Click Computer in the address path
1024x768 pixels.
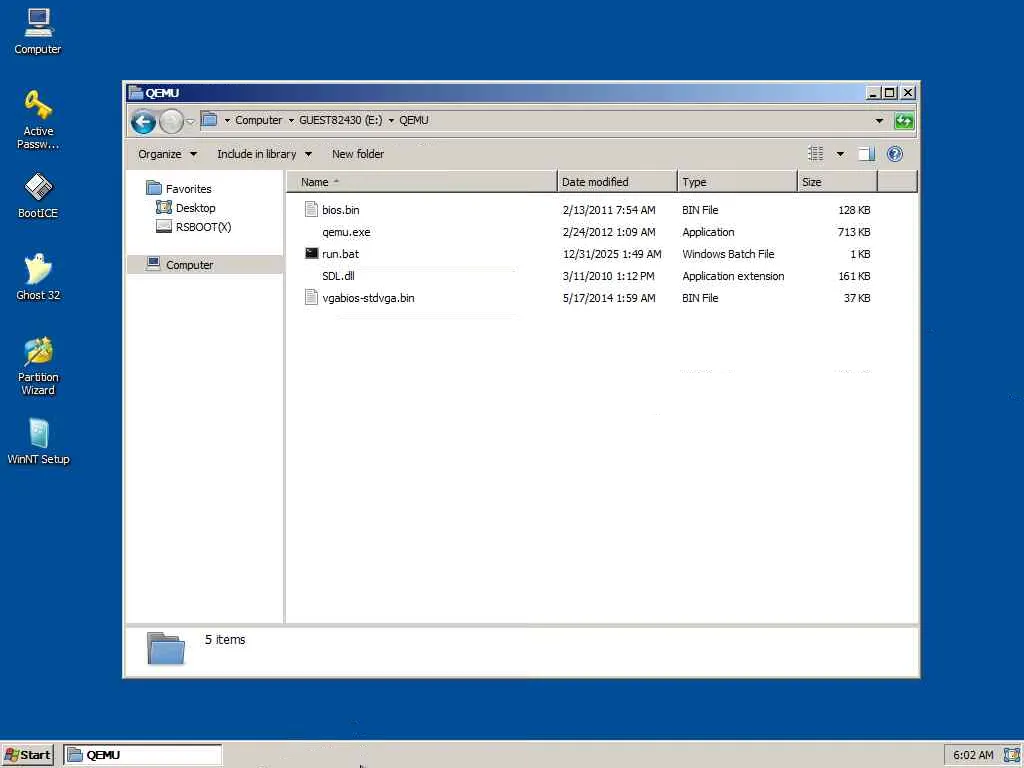coord(259,120)
